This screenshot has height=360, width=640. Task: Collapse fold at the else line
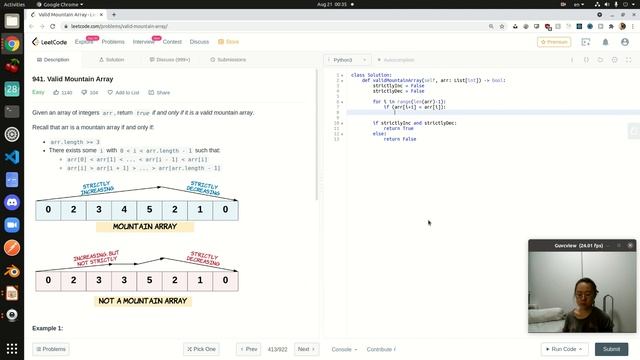(x=342, y=134)
